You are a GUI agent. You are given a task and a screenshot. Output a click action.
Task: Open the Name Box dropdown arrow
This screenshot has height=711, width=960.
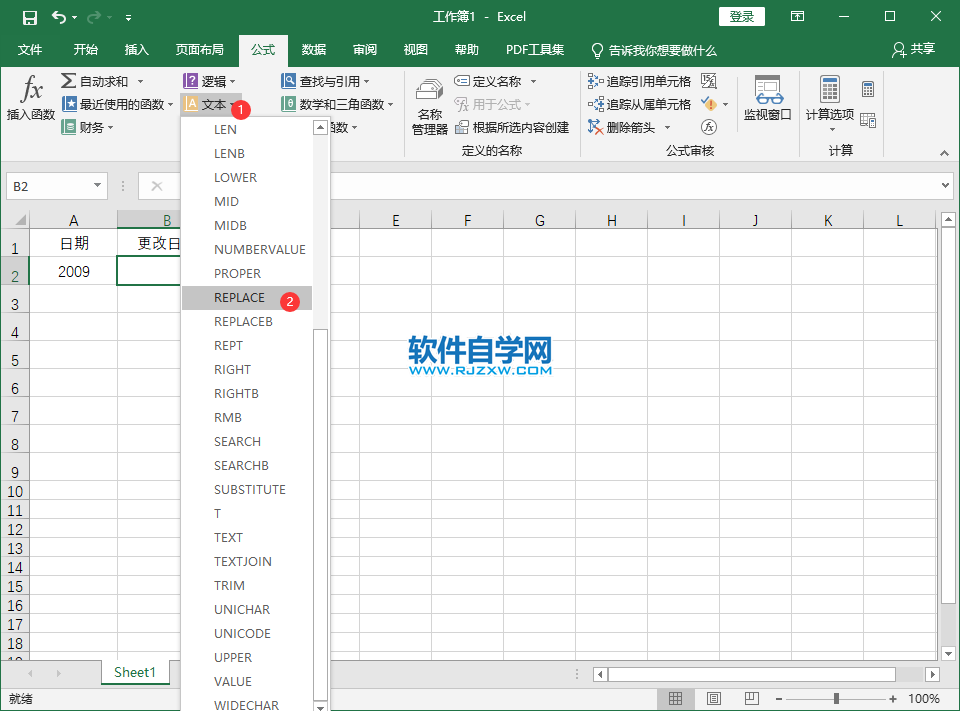click(97, 186)
